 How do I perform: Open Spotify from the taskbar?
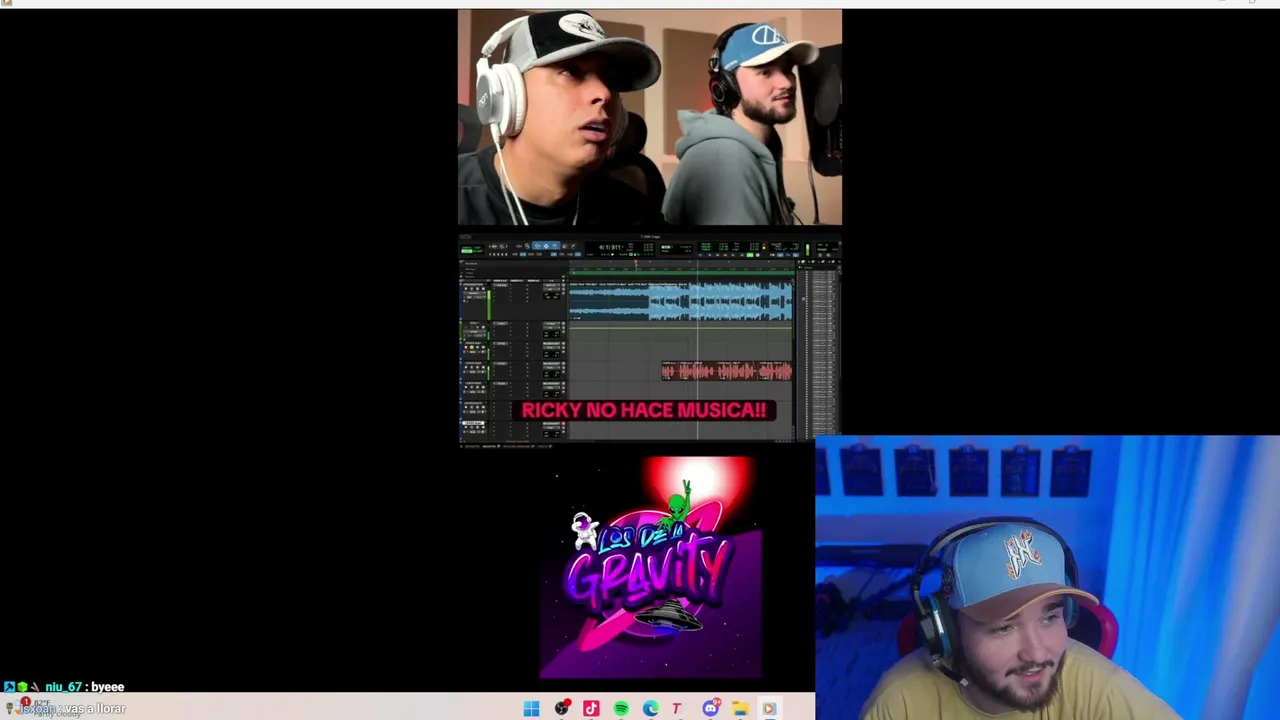pos(621,709)
